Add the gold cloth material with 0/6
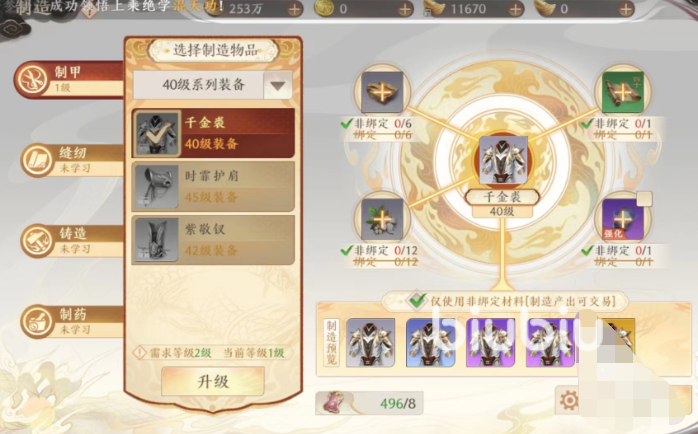This screenshot has width=698, height=434. (x=382, y=92)
